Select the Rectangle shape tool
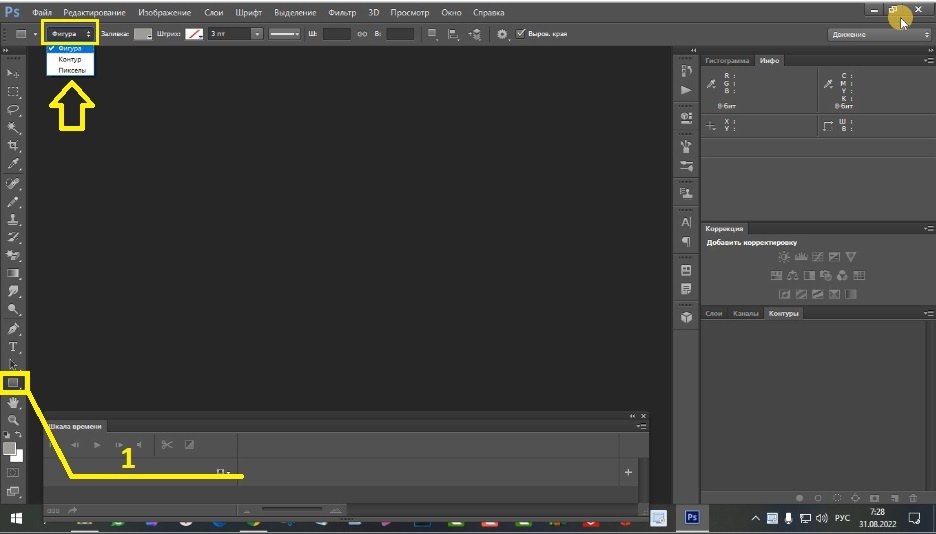This screenshot has height=534, width=936. (13, 383)
